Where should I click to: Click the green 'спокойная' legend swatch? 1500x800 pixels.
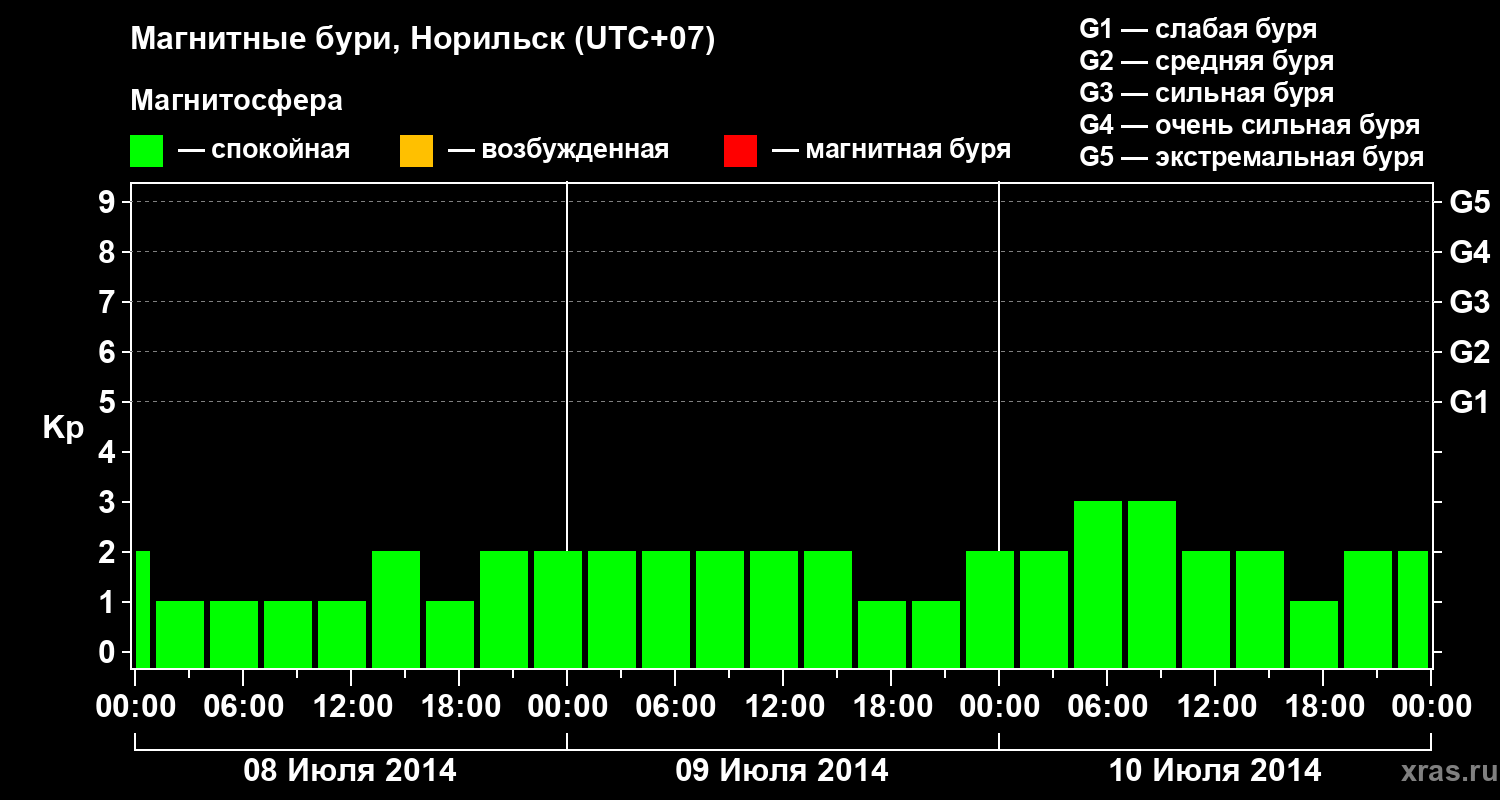tap(147, 151)
